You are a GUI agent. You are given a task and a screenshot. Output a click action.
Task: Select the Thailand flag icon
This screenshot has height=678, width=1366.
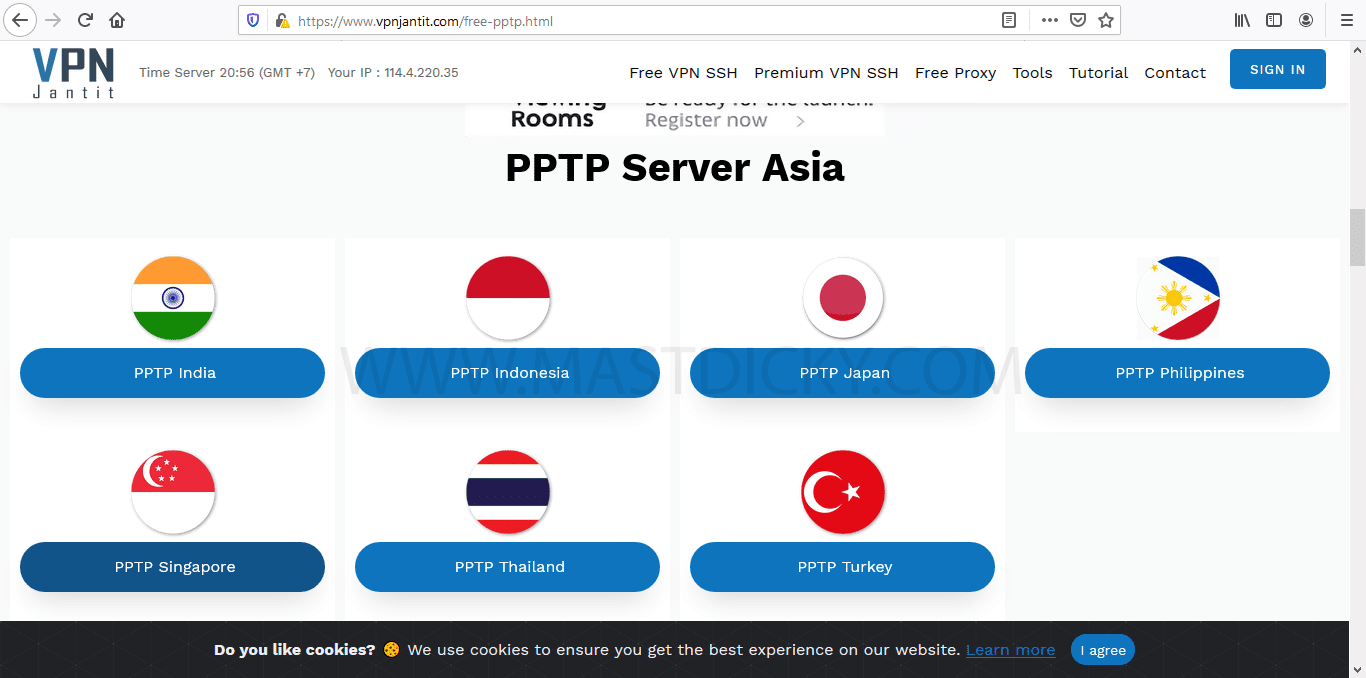pyautogui.click(x=508, y=492)
